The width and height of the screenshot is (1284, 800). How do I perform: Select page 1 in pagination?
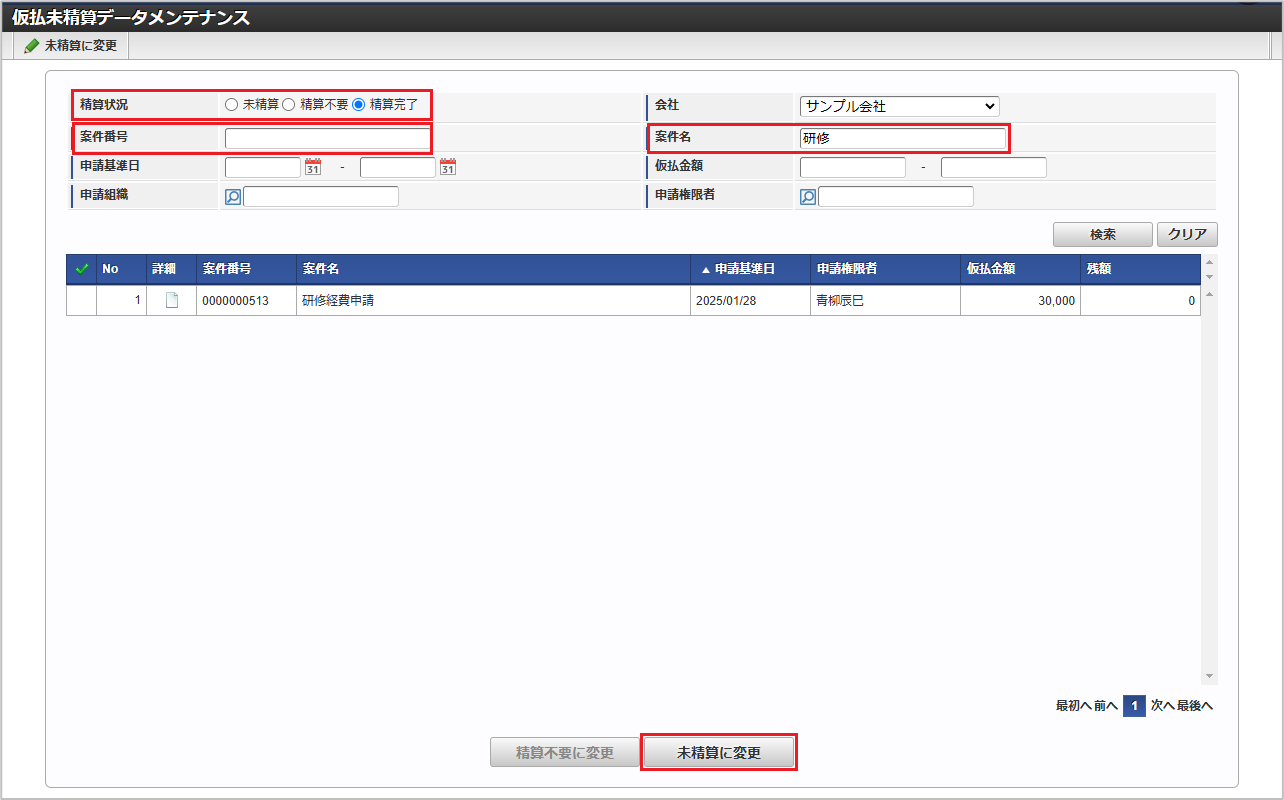click(1134, 706)
